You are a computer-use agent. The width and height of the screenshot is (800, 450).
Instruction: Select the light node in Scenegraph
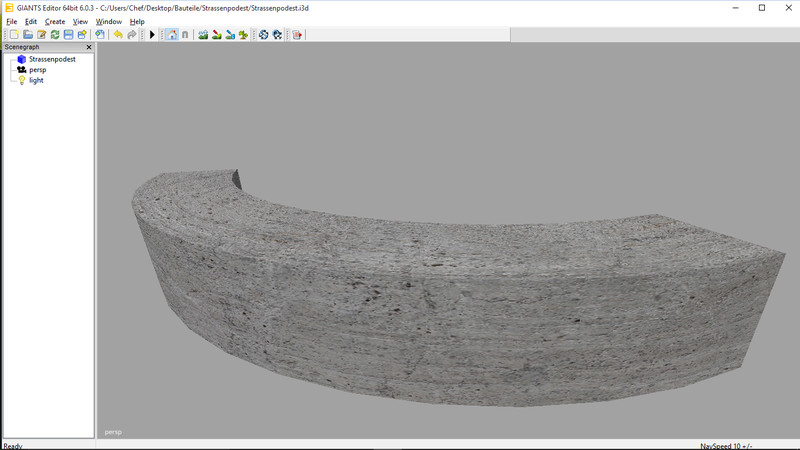click(x=36, y=80)
